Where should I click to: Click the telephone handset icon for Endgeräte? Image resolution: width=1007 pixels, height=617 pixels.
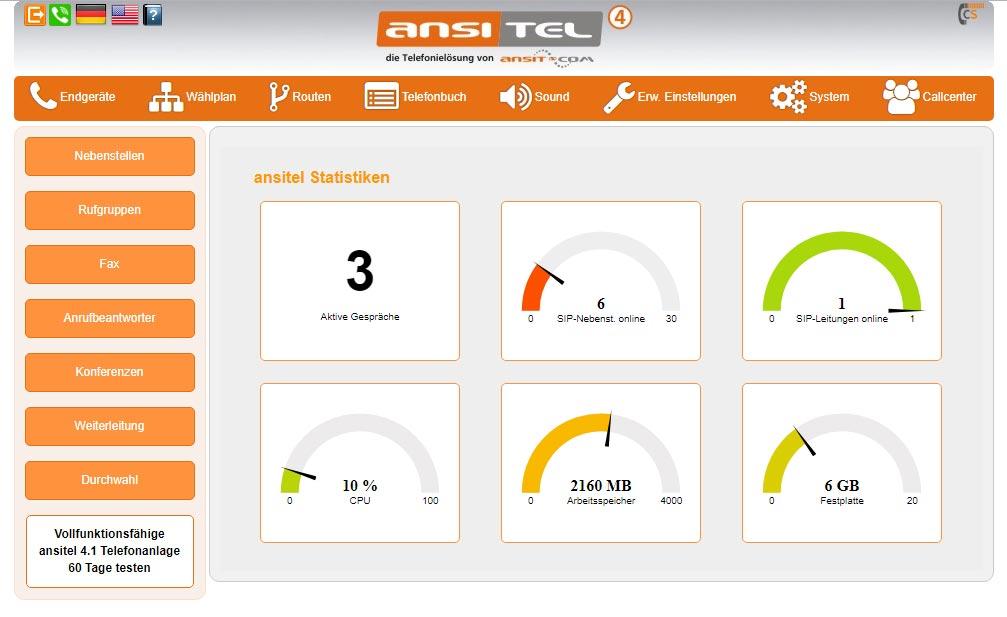[43, 96]
